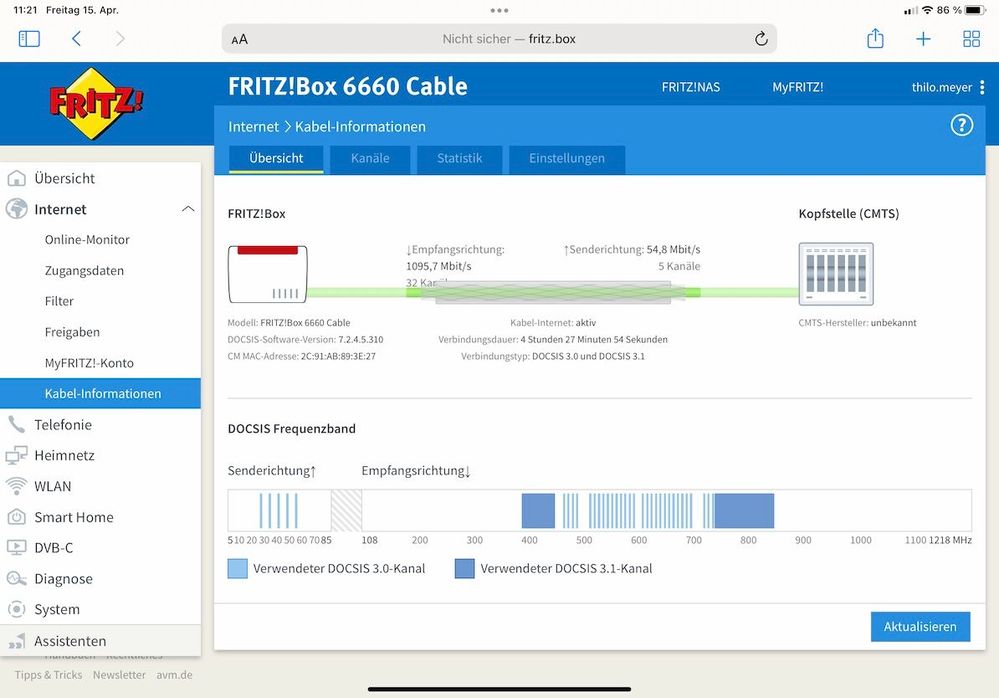
Task: Click the FRITZ!Box device image
Action: coord(268,274)
